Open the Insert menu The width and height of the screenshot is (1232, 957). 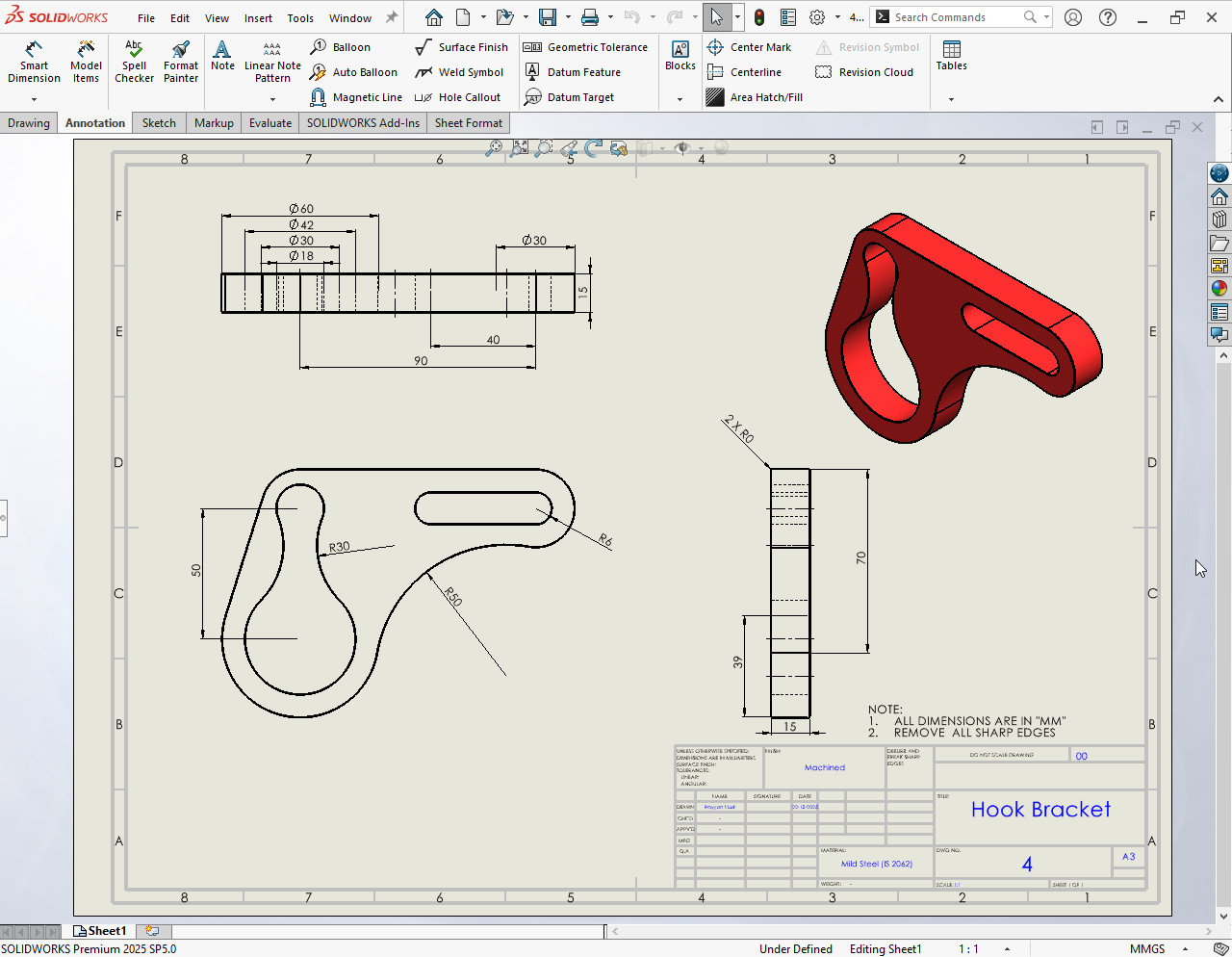pos(258,18)
